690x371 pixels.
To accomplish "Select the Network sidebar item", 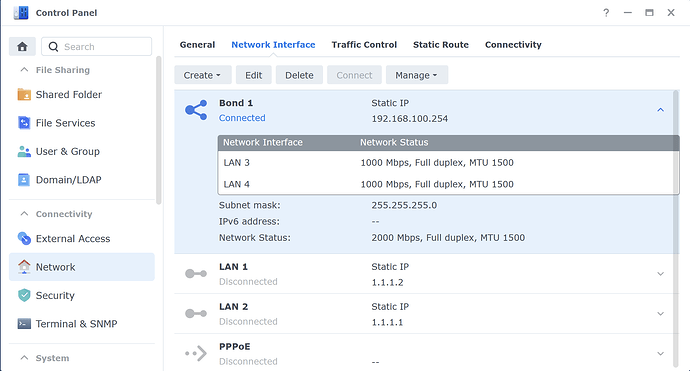I will point(81,267).
